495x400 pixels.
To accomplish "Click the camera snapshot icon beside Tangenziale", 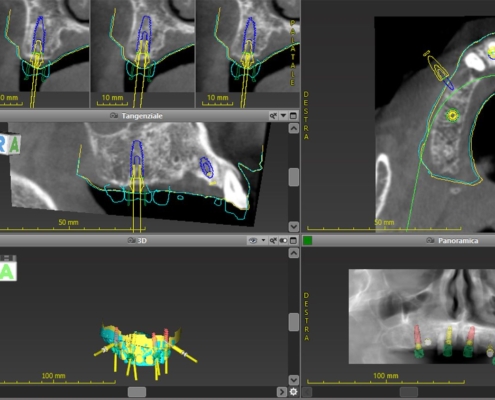I will point(114,116).
